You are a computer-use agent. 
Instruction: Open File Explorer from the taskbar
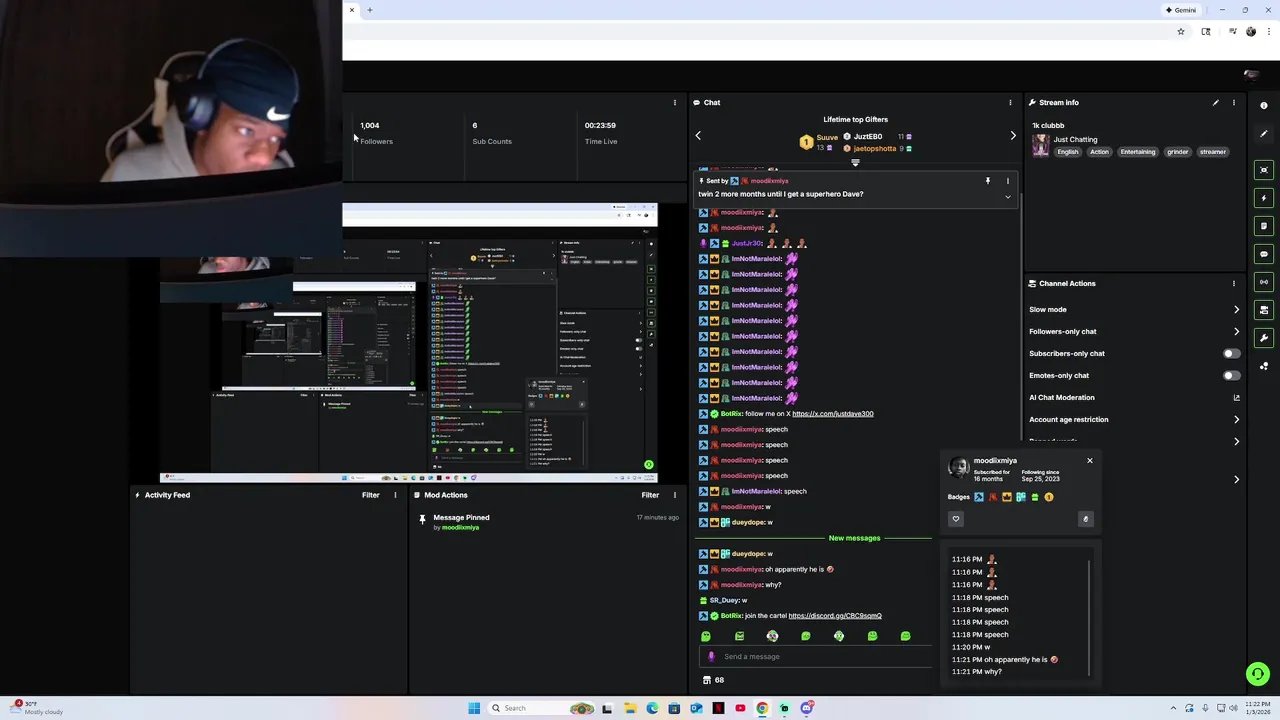click(630, 708)
